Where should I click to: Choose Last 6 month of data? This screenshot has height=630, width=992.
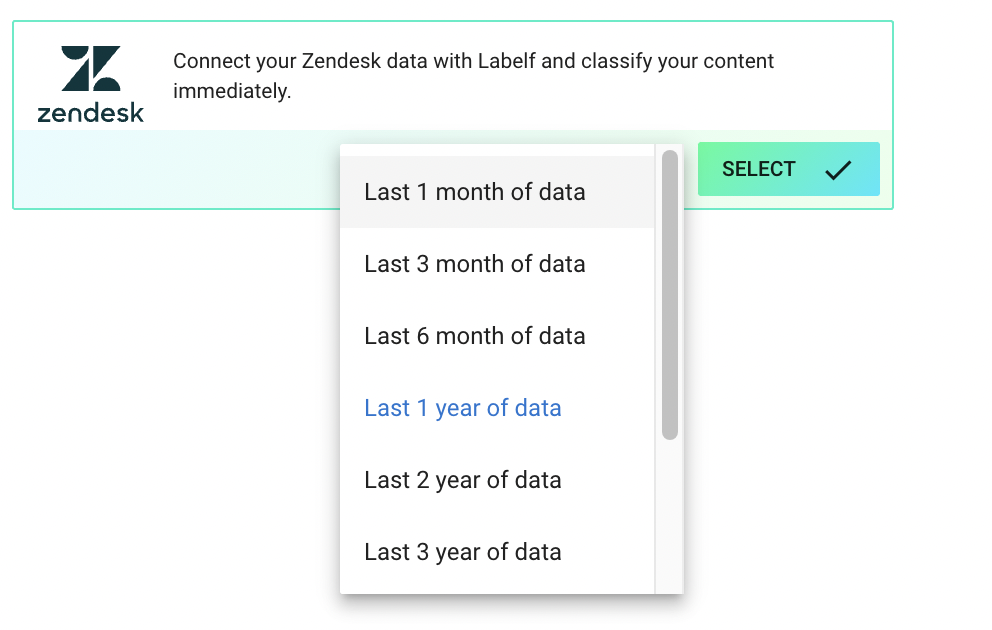pos(497,336)
